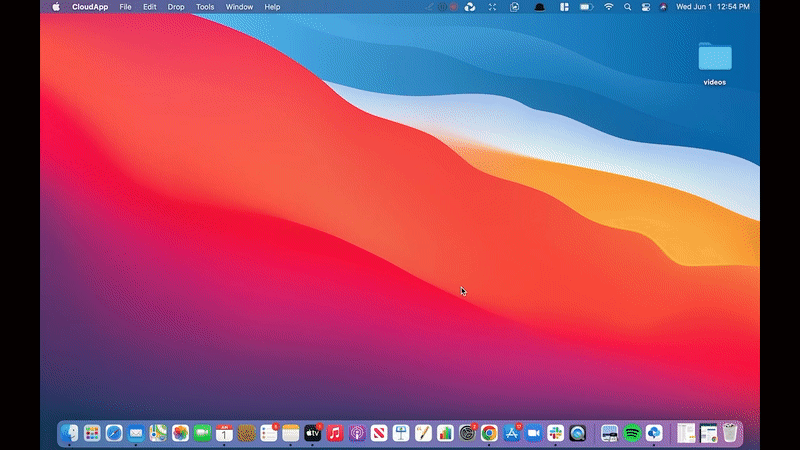
Task: Launch FaceTime from the Dock
Action: (202, 433)
